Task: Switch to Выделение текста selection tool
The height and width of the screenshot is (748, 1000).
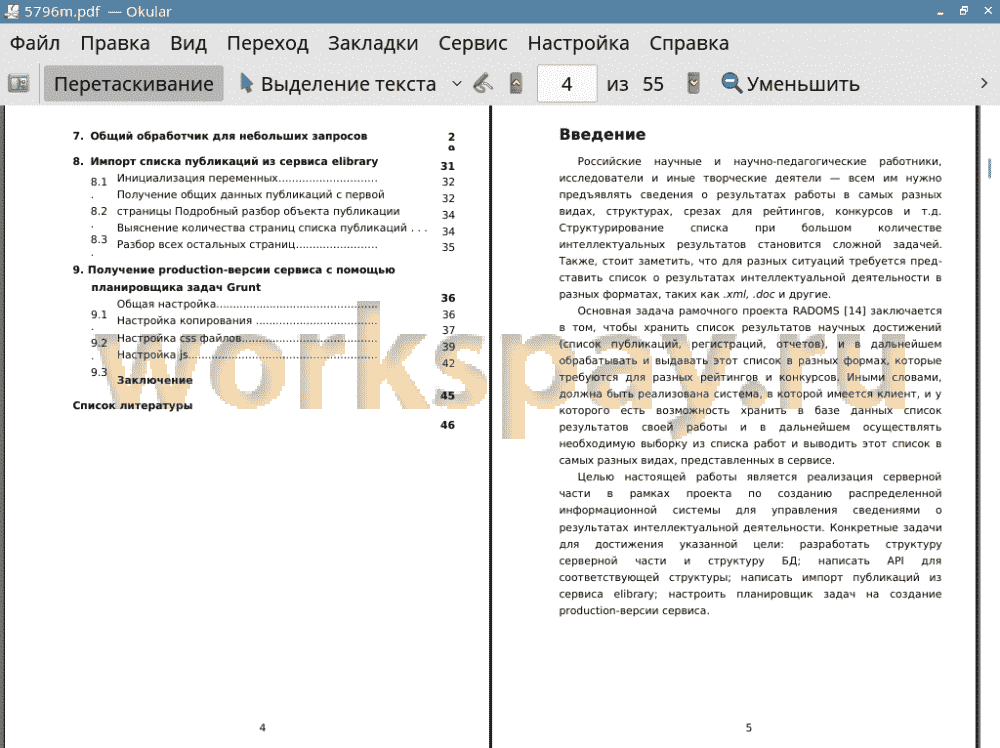Action: coord(339,84)
